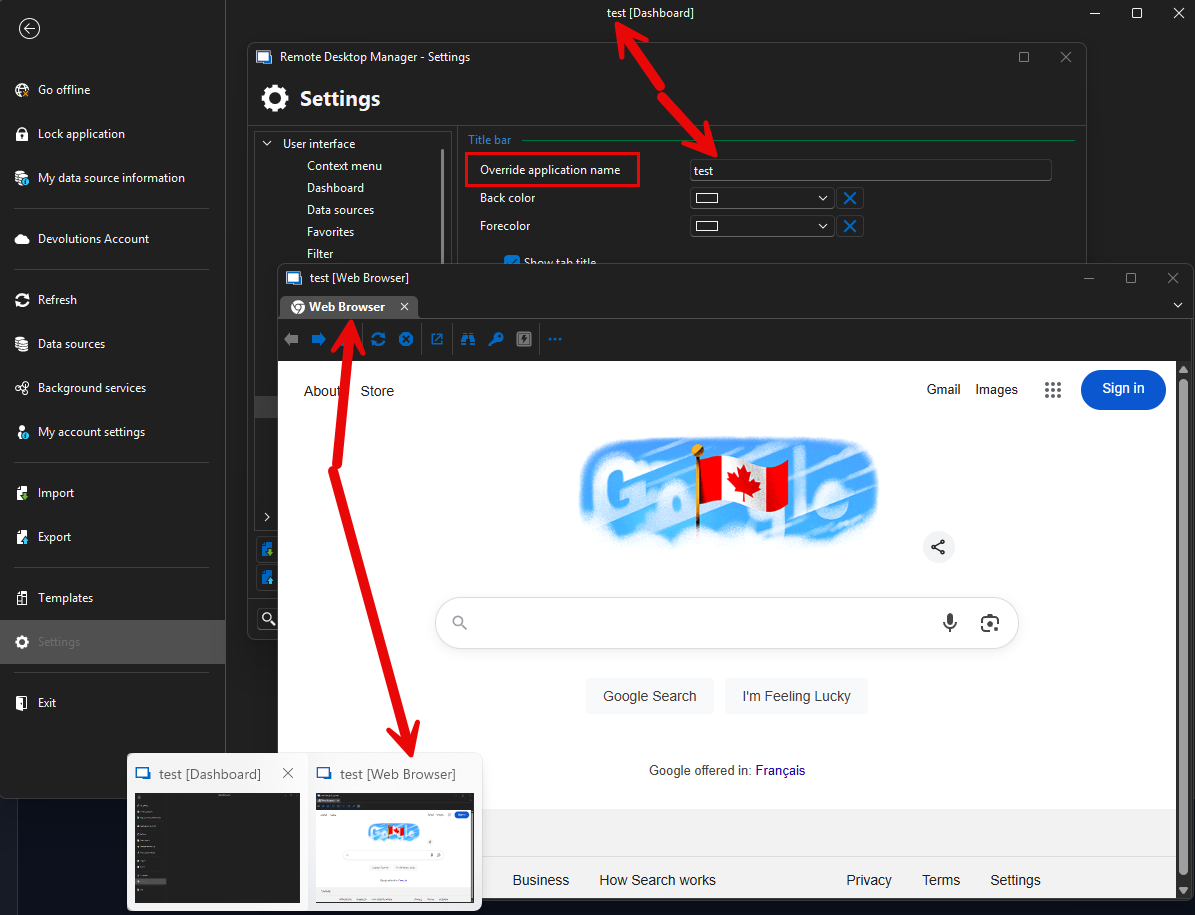Screen dimensions: 1195x915
Task: Open My data source information
Action: tap(112, 178)
